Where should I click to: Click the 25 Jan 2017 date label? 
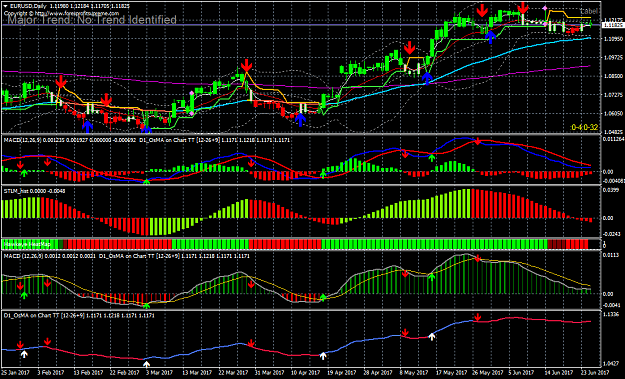pyautogui.click(x=16, y=373)
